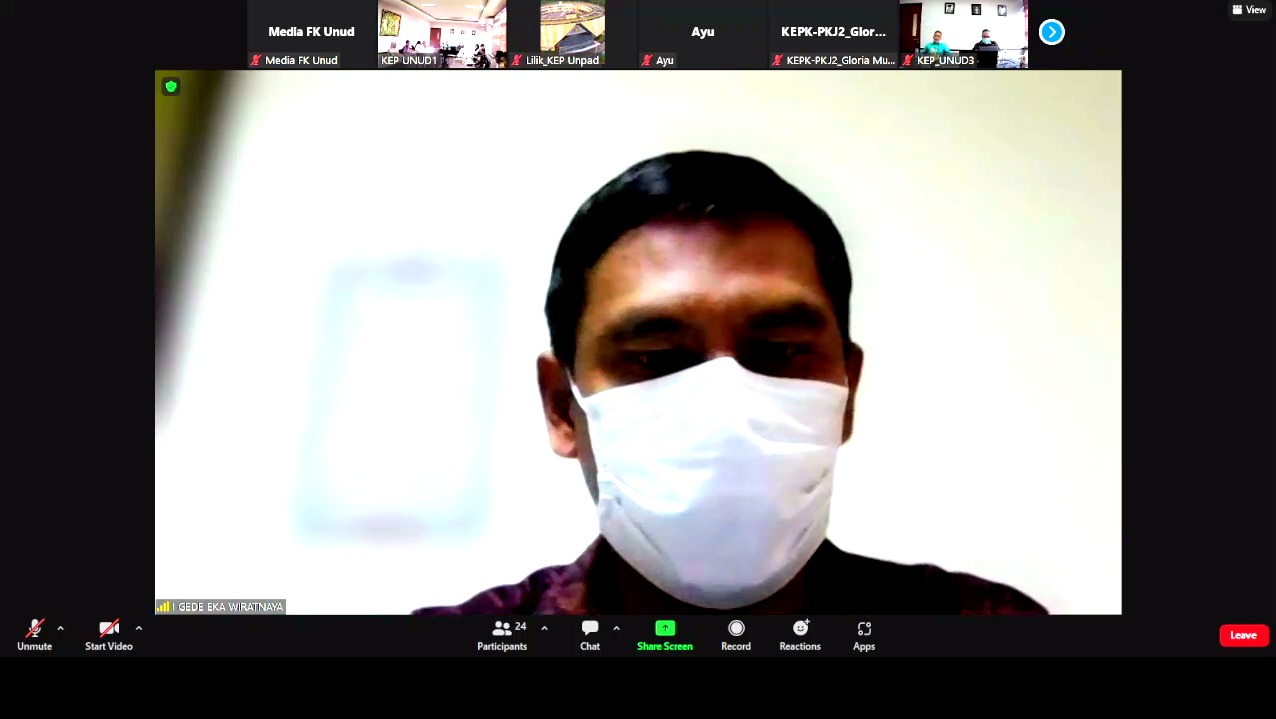Click the I GEDE EKA WIRATNAYA name label
1276x719 pixels.
tap(229, 607)
